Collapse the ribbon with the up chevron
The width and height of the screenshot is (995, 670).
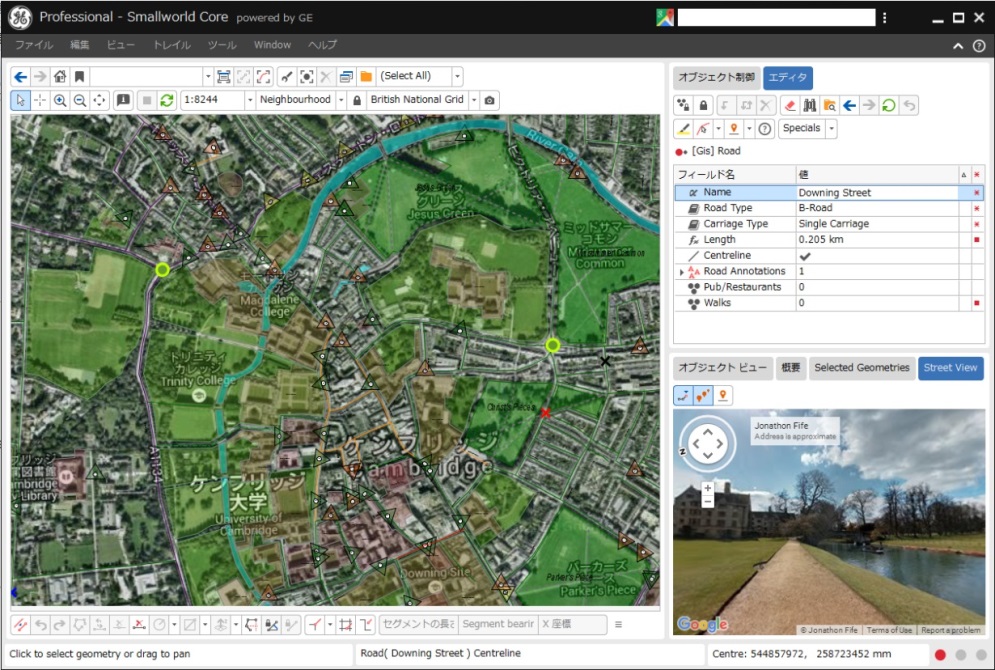(x=958, y=46)
